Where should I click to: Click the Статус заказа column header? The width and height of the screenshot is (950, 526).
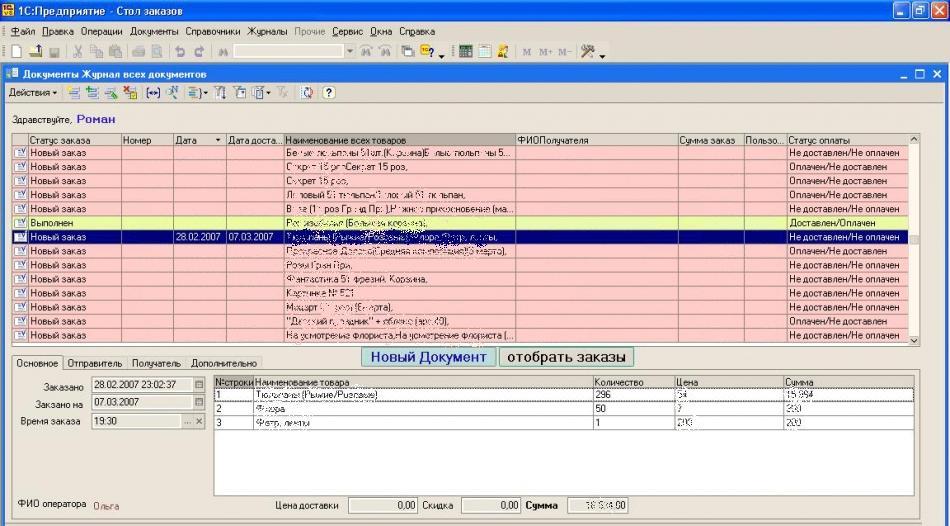[x=75, y=141]
